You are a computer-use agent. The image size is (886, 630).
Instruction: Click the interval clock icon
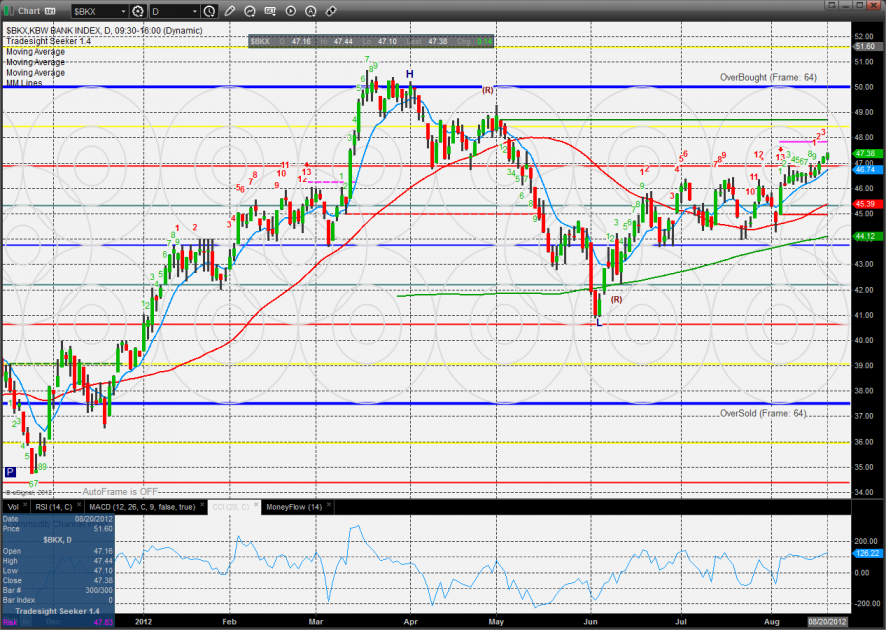point(208,12)
